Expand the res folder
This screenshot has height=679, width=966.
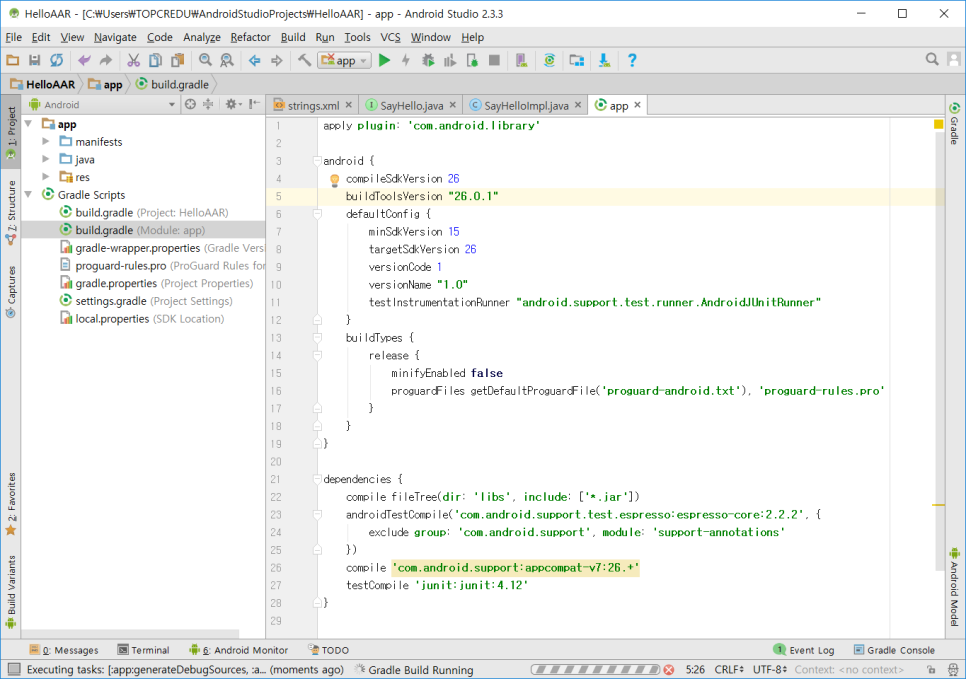click(46, 177)
